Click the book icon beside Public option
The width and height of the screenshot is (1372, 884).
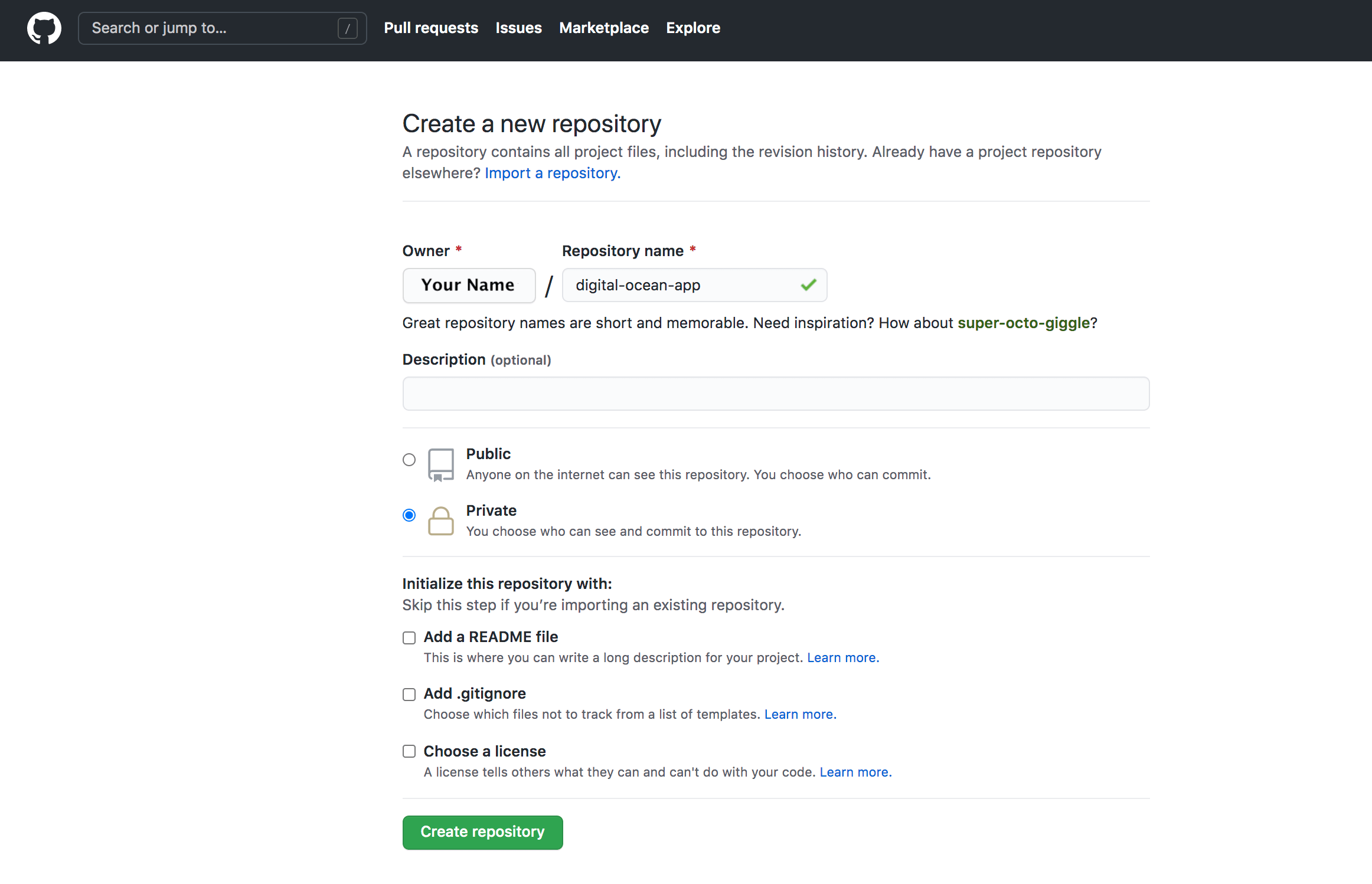[x=440, y=464]
